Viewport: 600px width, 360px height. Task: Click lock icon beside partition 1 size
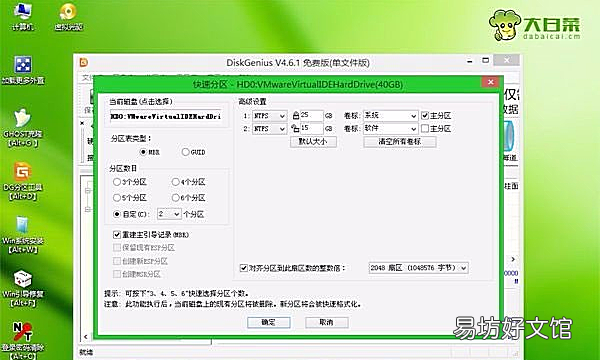(296, 115)
